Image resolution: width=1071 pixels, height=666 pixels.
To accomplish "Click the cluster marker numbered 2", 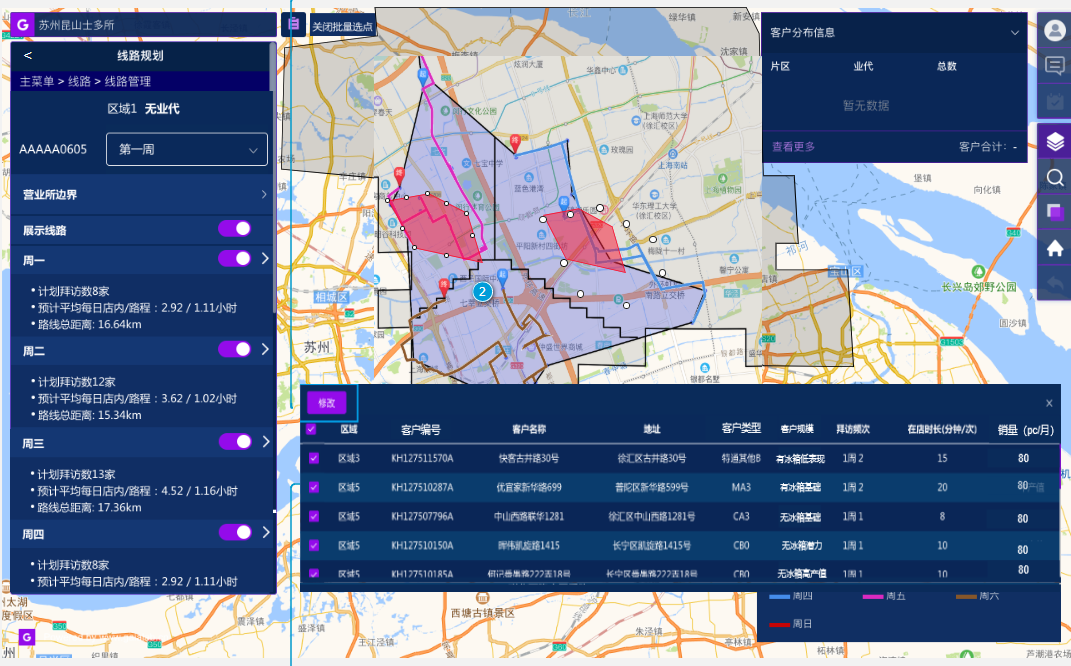I will coord(482,292).
